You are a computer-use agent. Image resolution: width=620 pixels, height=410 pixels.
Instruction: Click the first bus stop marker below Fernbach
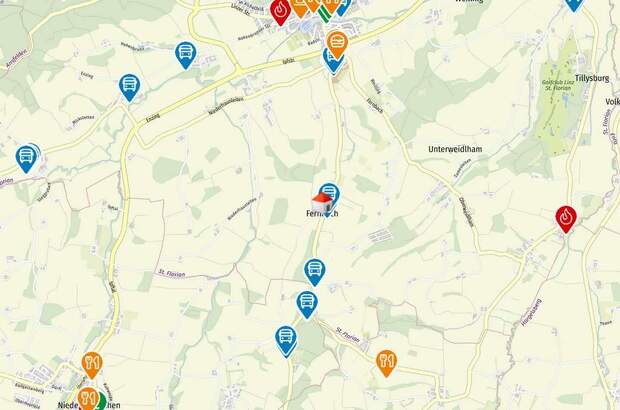click(315, 272)
